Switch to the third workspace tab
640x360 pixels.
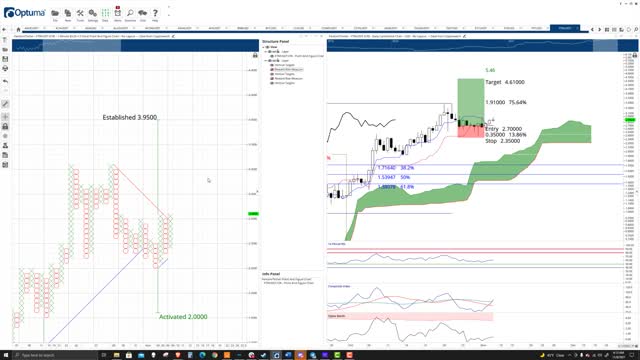coord(91,28)
